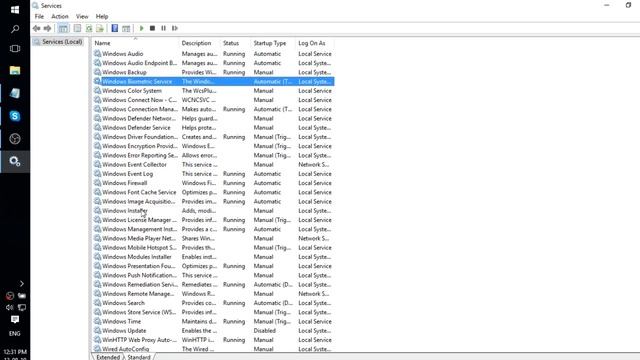The width and height of the screenshot is (640, 360).
Task: Switch to the Extended tab
Action: tap(108, 357)
